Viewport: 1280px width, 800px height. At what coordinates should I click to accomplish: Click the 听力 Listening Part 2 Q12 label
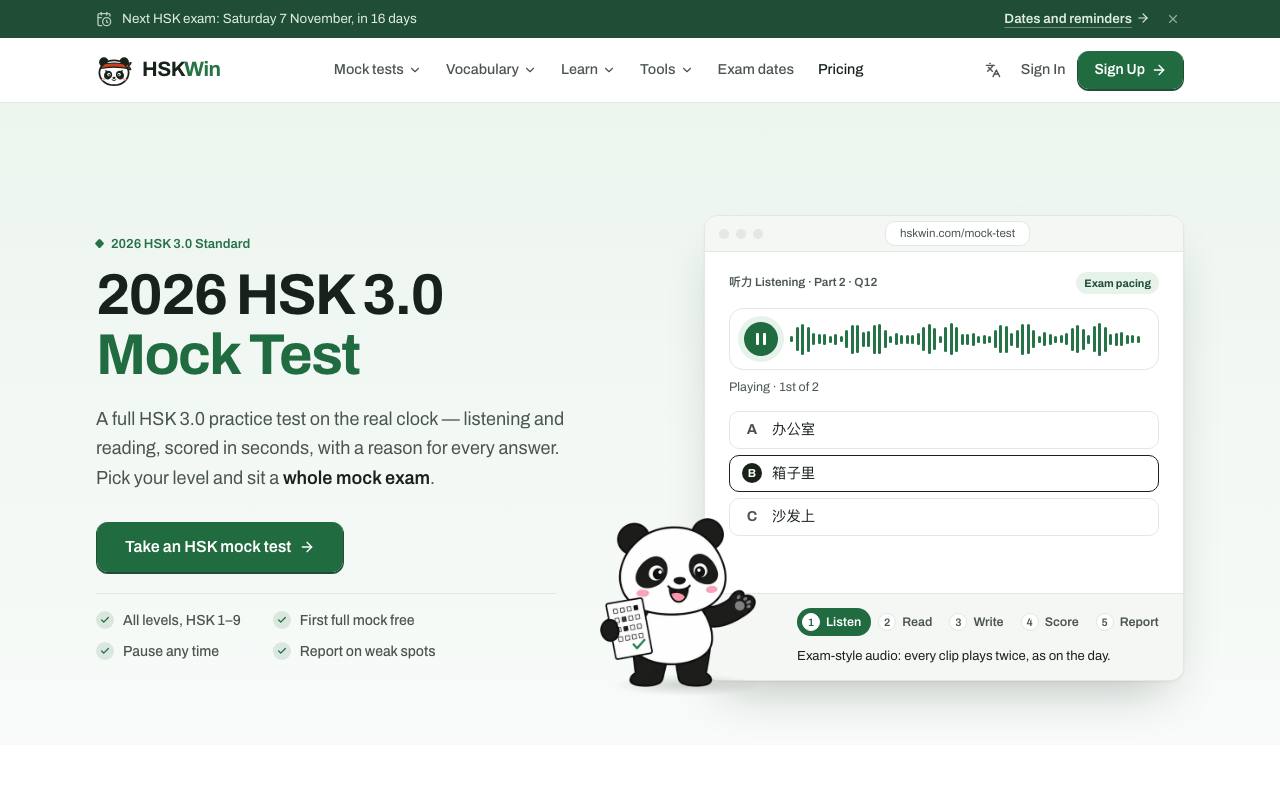(x=803, y=282)
